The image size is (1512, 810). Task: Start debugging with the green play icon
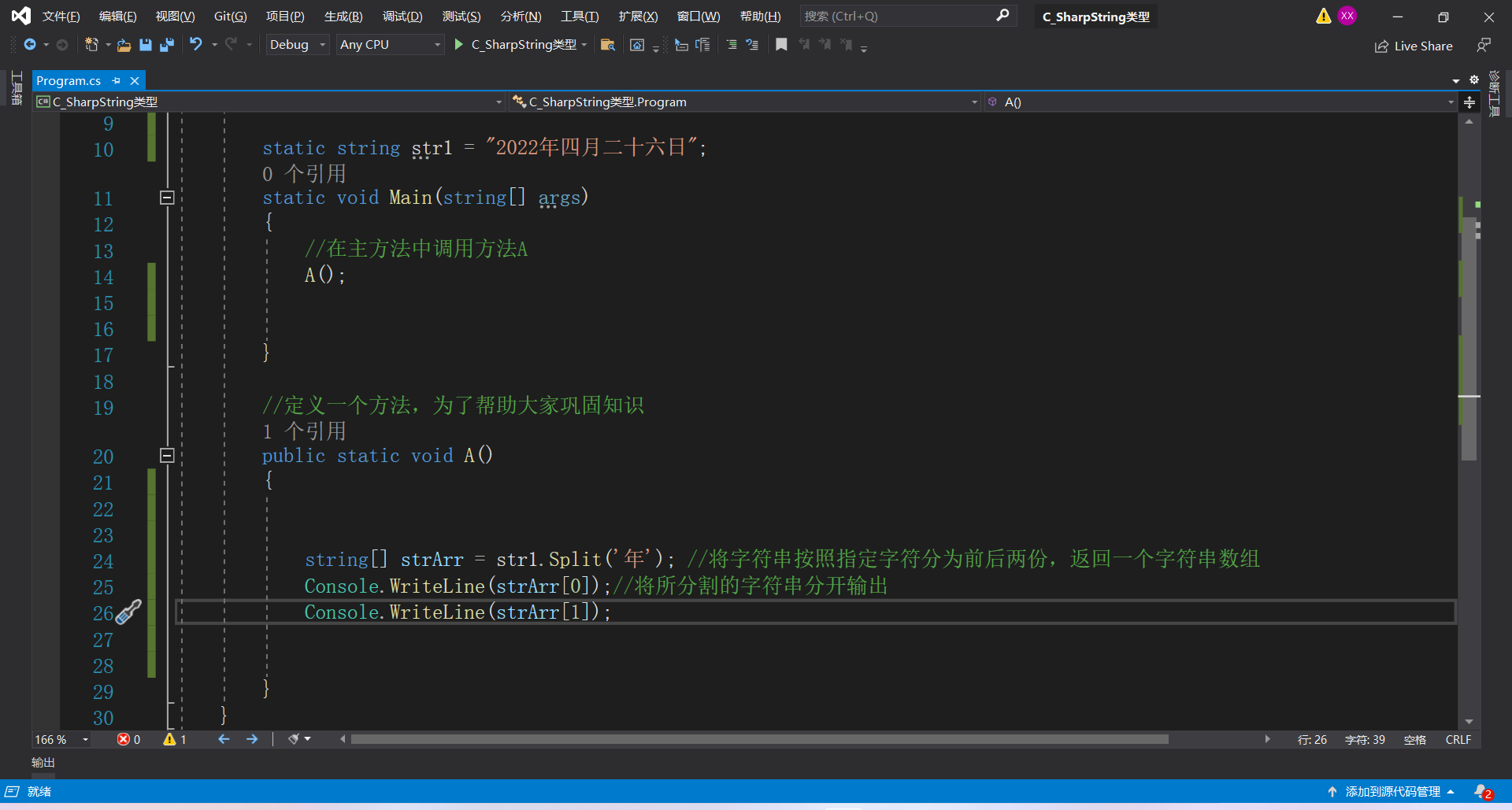tap(459, 45)
